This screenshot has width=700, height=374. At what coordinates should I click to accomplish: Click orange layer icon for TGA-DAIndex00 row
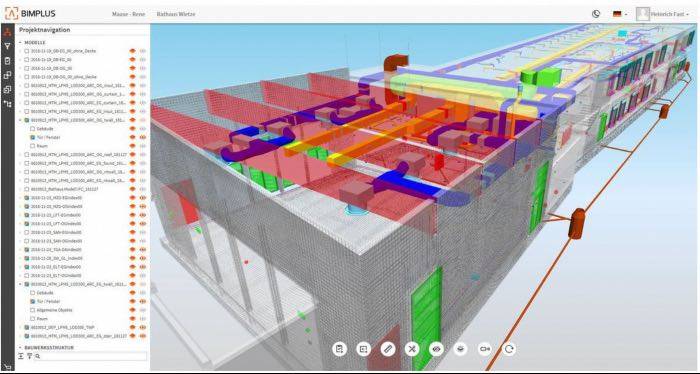pyautogui.click(x=133, y=249)
